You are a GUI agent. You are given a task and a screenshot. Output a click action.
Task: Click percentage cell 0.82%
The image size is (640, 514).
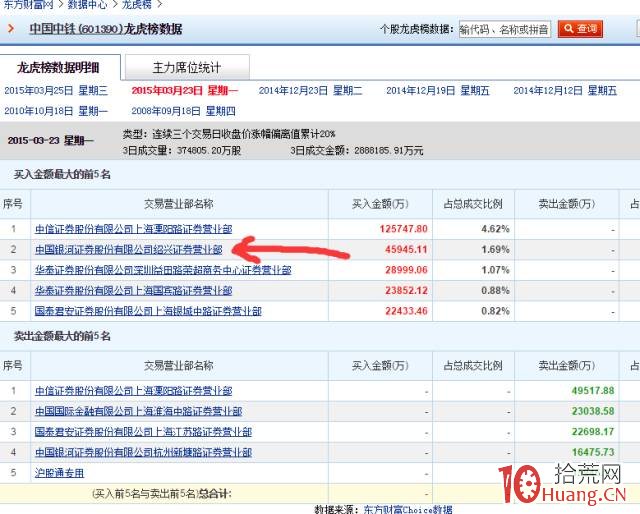[x=496, y=311]
